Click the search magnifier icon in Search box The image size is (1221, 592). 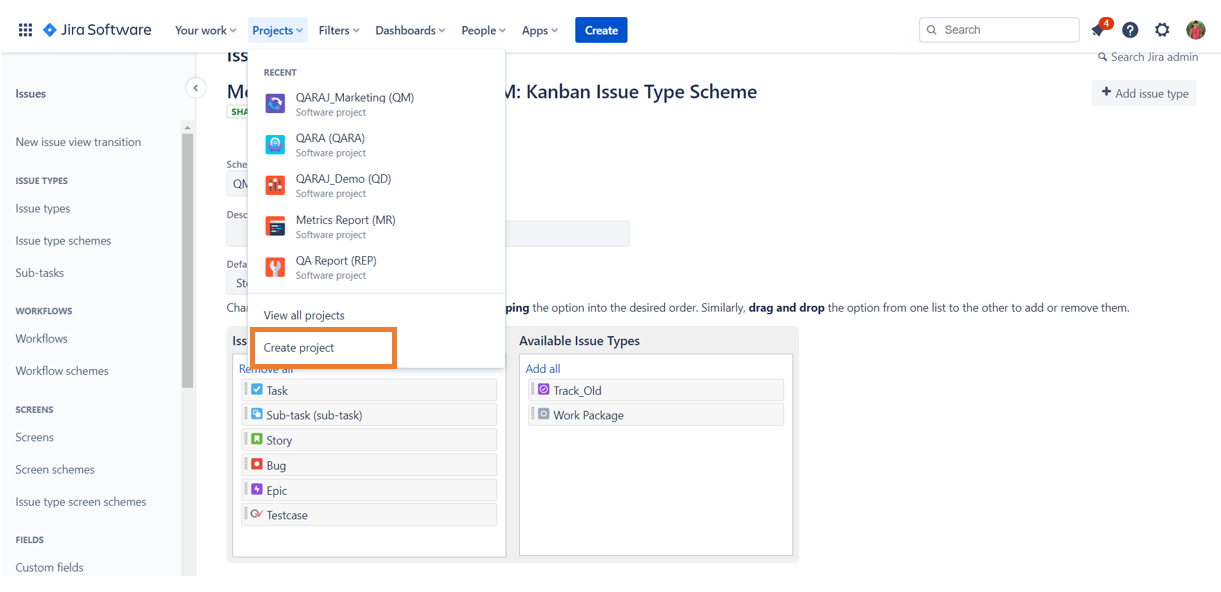pos(932,30)
